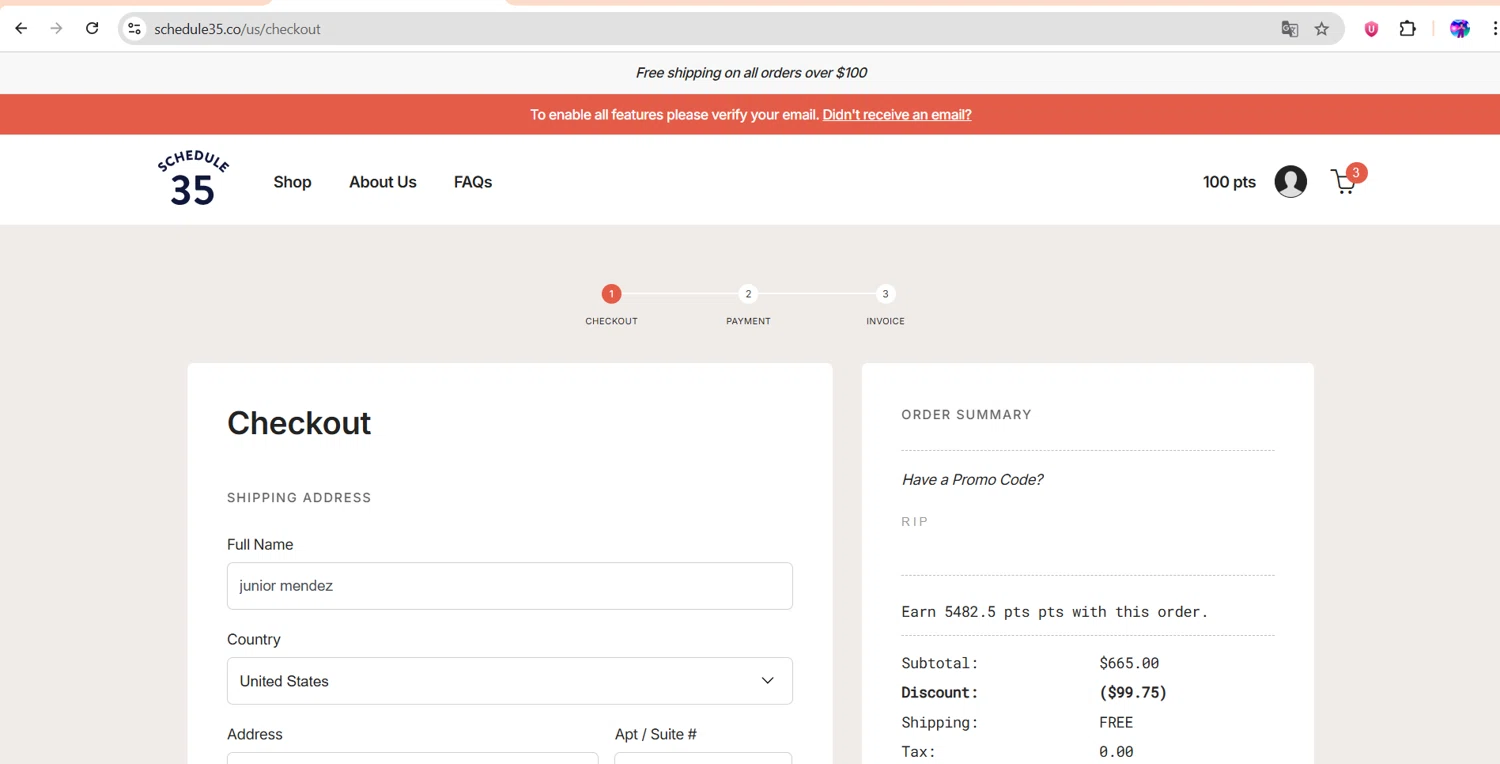Go back using browser back arrow
This screenshot has width=1500, height=764.
21,29
